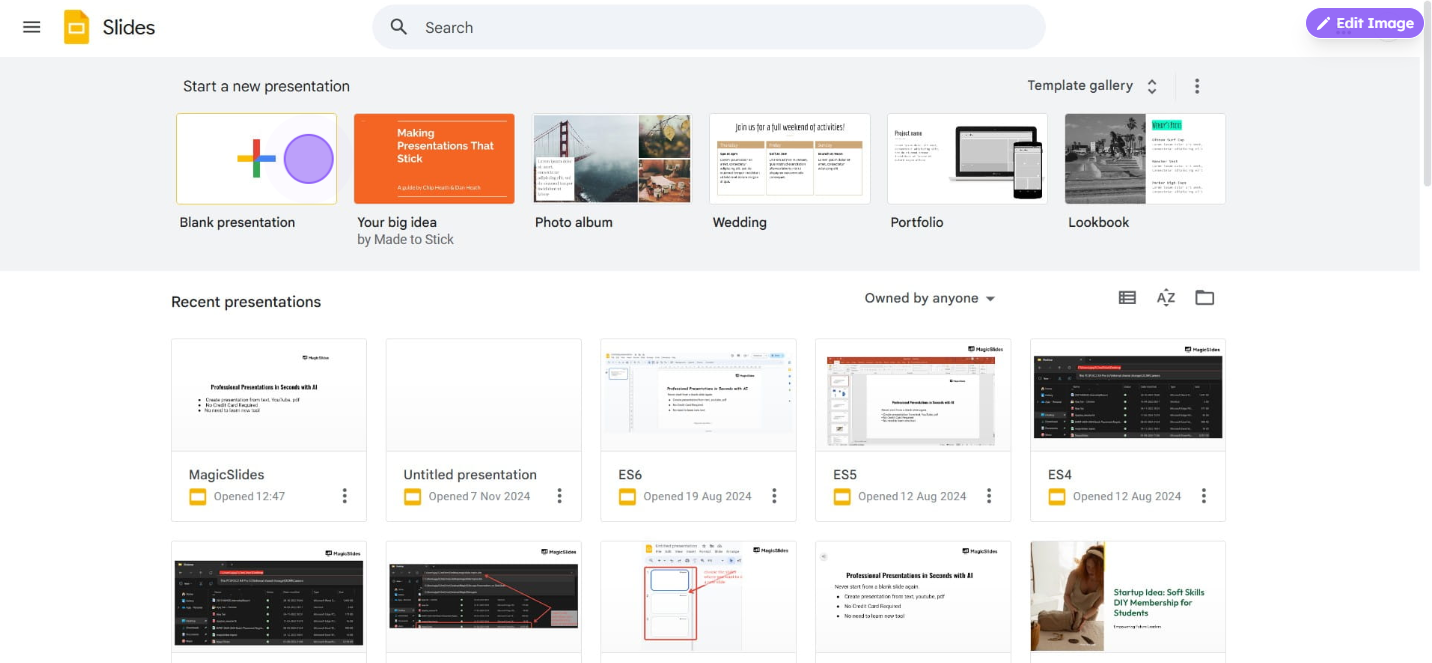Click the Opened 7 Nov 2024 text

click(479, 496)
